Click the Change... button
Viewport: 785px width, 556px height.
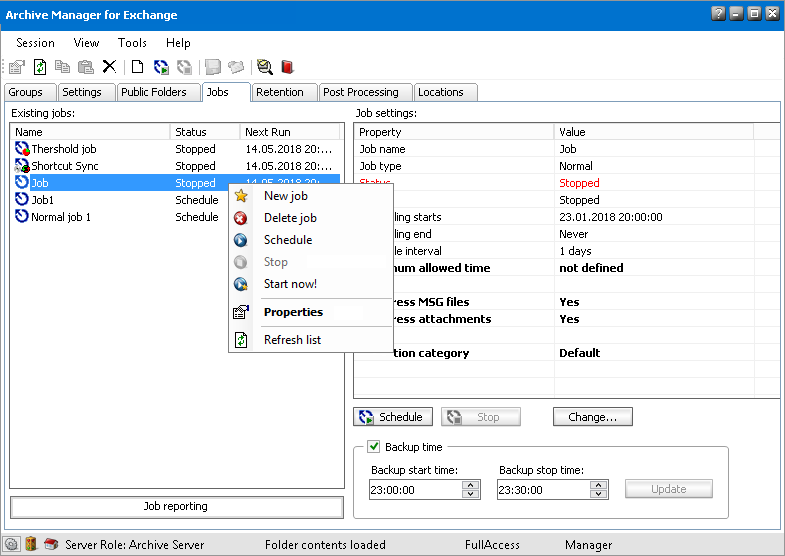click(592, 417)
